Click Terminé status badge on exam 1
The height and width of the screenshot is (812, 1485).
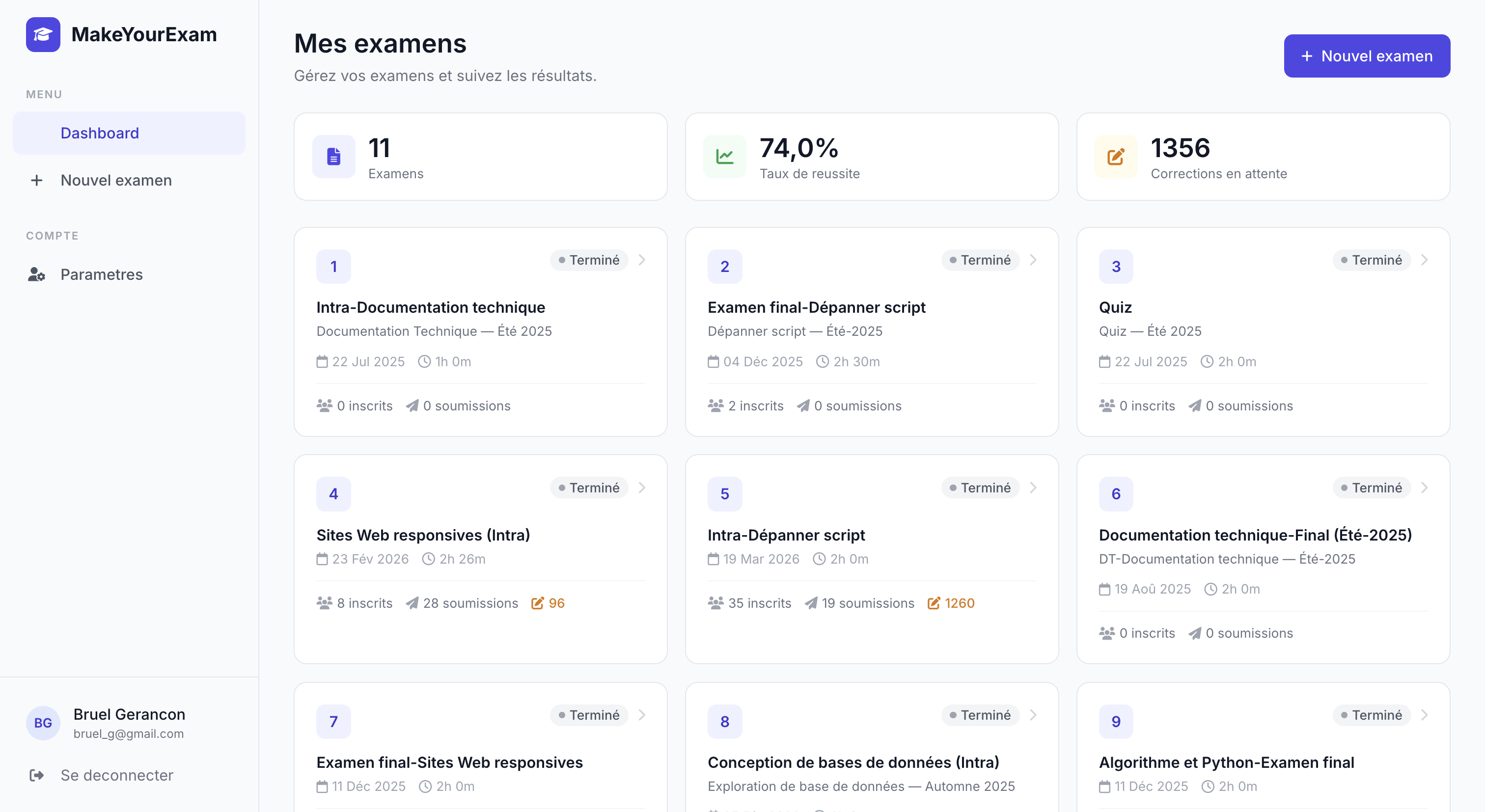(589, 260)
